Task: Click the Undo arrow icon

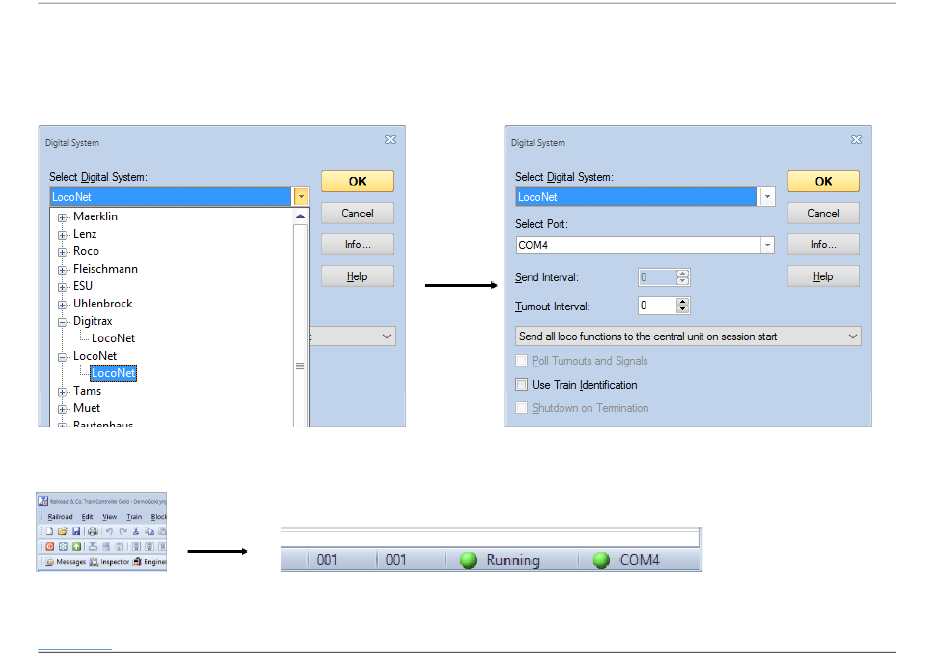Action: 110,531
